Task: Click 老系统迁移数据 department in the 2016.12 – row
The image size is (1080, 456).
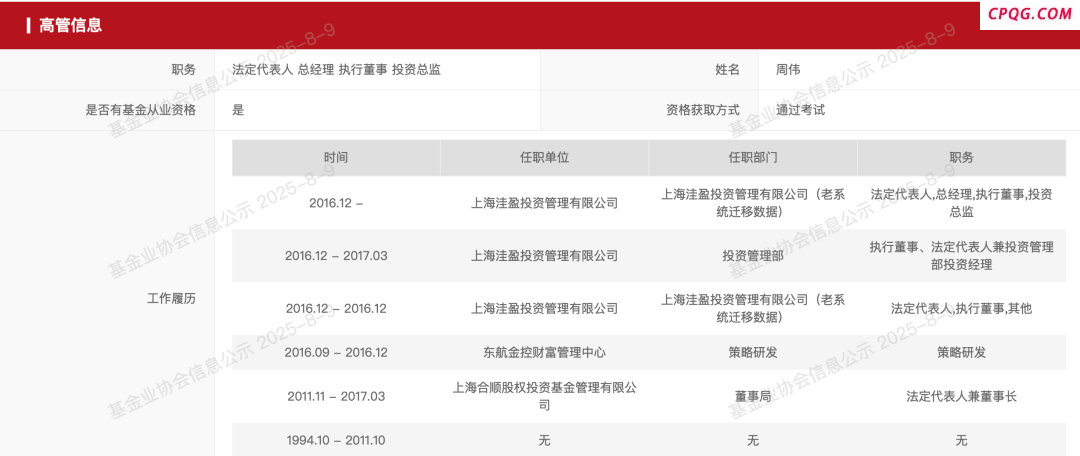Action: 753,203
